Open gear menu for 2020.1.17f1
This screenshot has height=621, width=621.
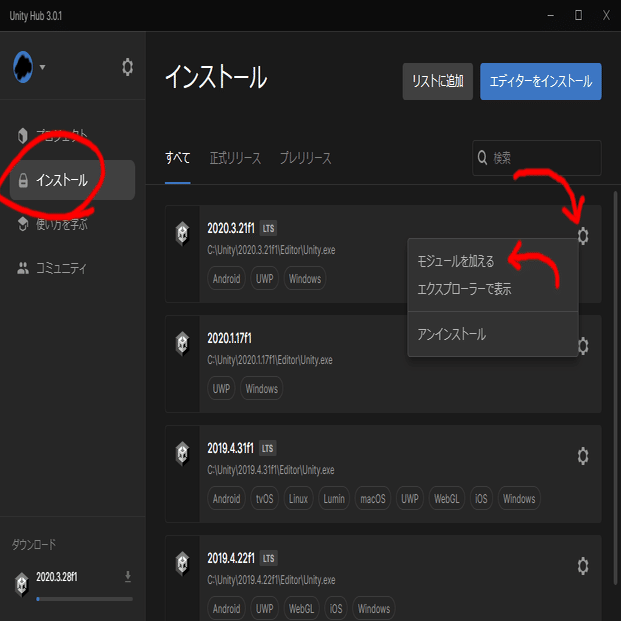[x=583, y=346]
